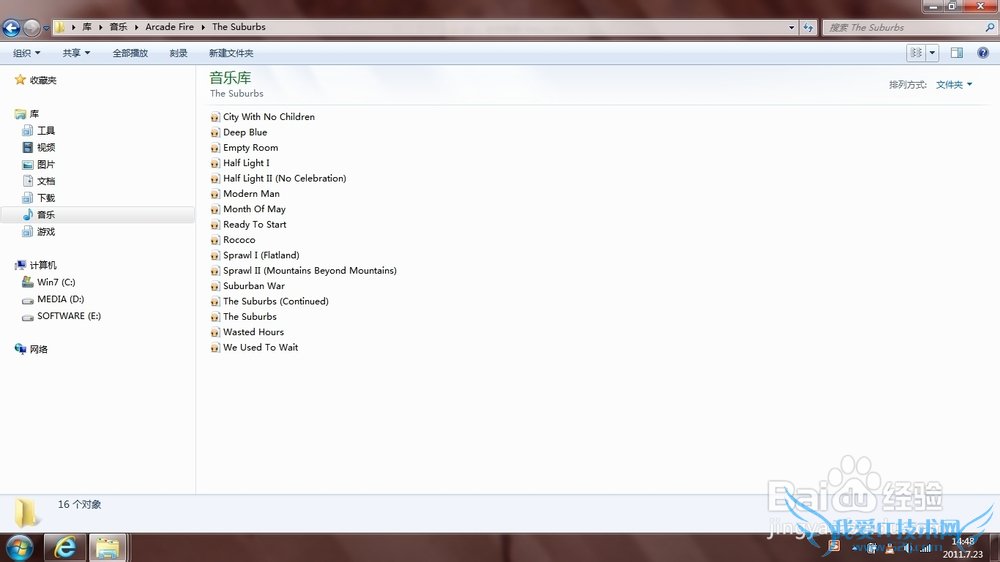This screenshot has height=562, width=1000.
Task: Select The Suburbs (Continued) file
Action: pos(270,301)
